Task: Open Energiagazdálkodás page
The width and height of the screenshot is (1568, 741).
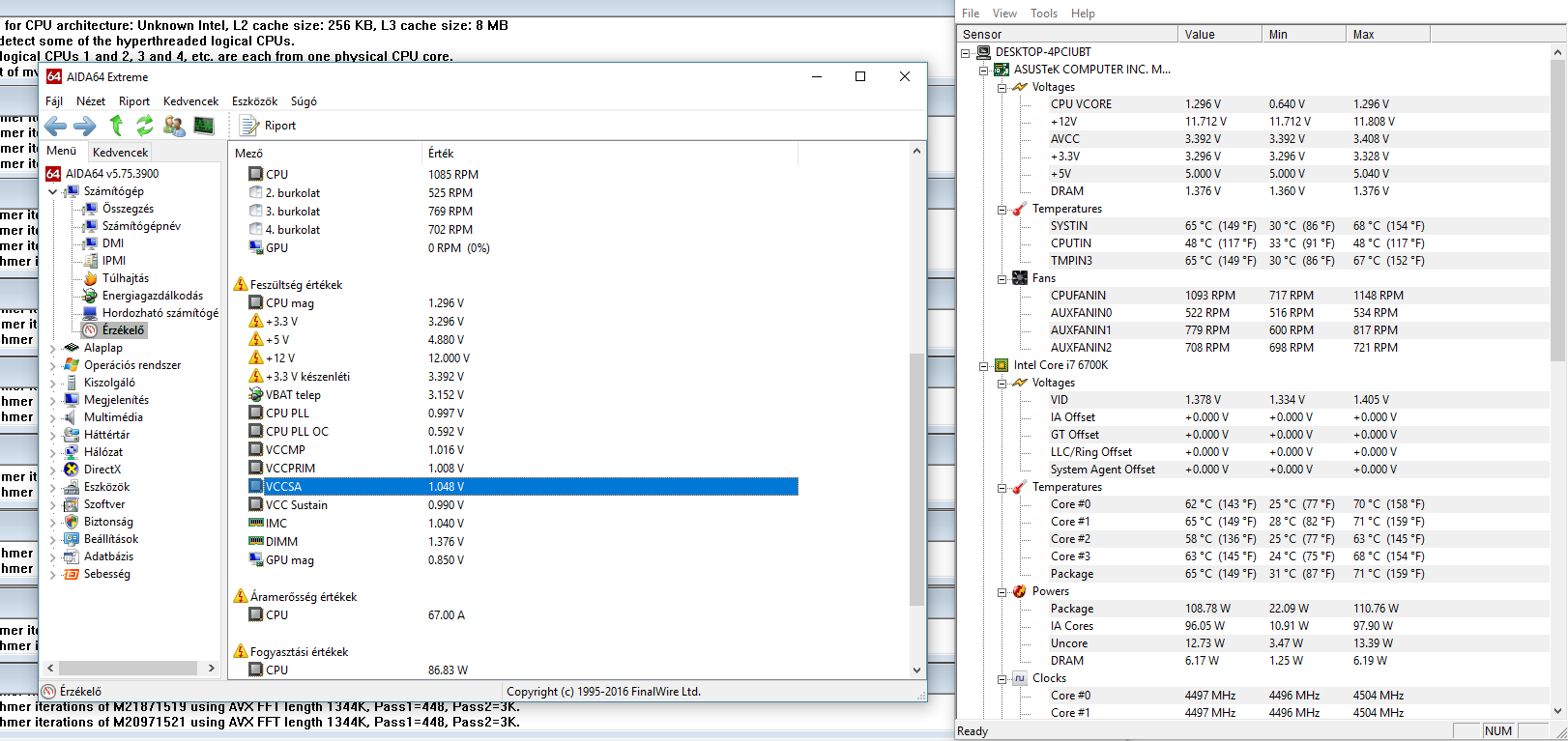Action: pos(153,296)
